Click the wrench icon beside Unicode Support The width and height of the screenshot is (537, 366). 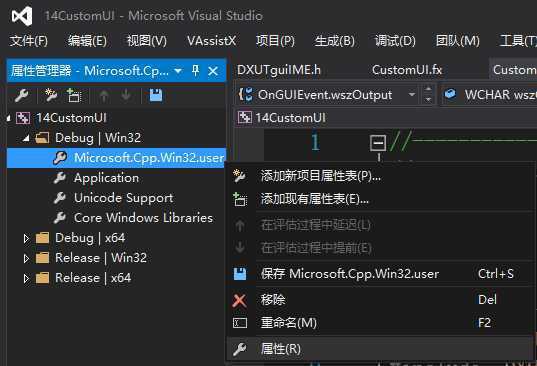pos(60,198)
